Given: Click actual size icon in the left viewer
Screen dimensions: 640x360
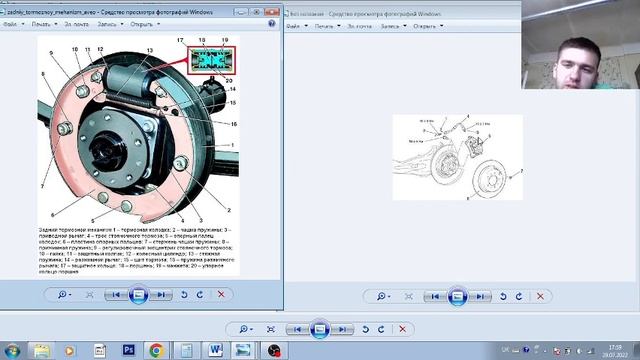Looking at the screenshot, I should click(x=89, y=294).
